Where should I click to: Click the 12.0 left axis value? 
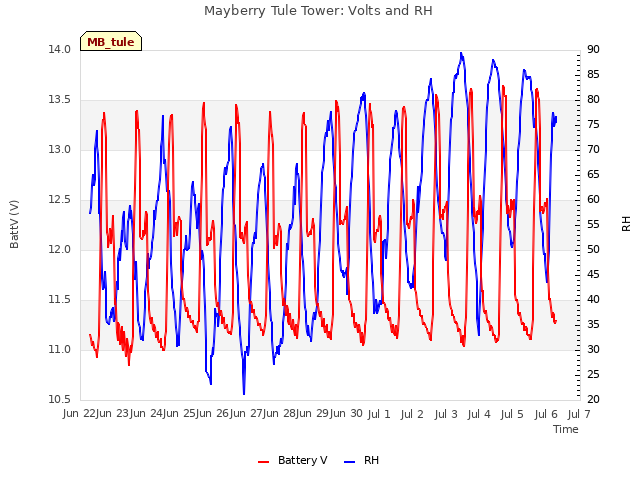click(60, 249)
